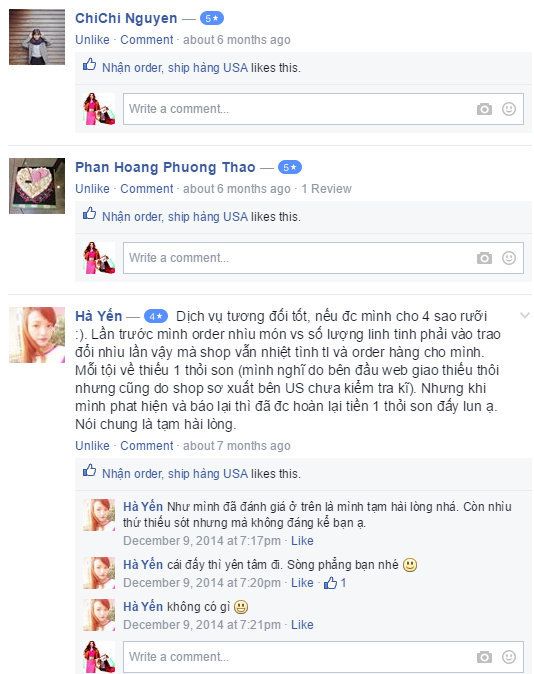Like the 'không có gì' comment
Image resolution: width=534 pixels, height=674 pixels.
click(x=302, y=625)
